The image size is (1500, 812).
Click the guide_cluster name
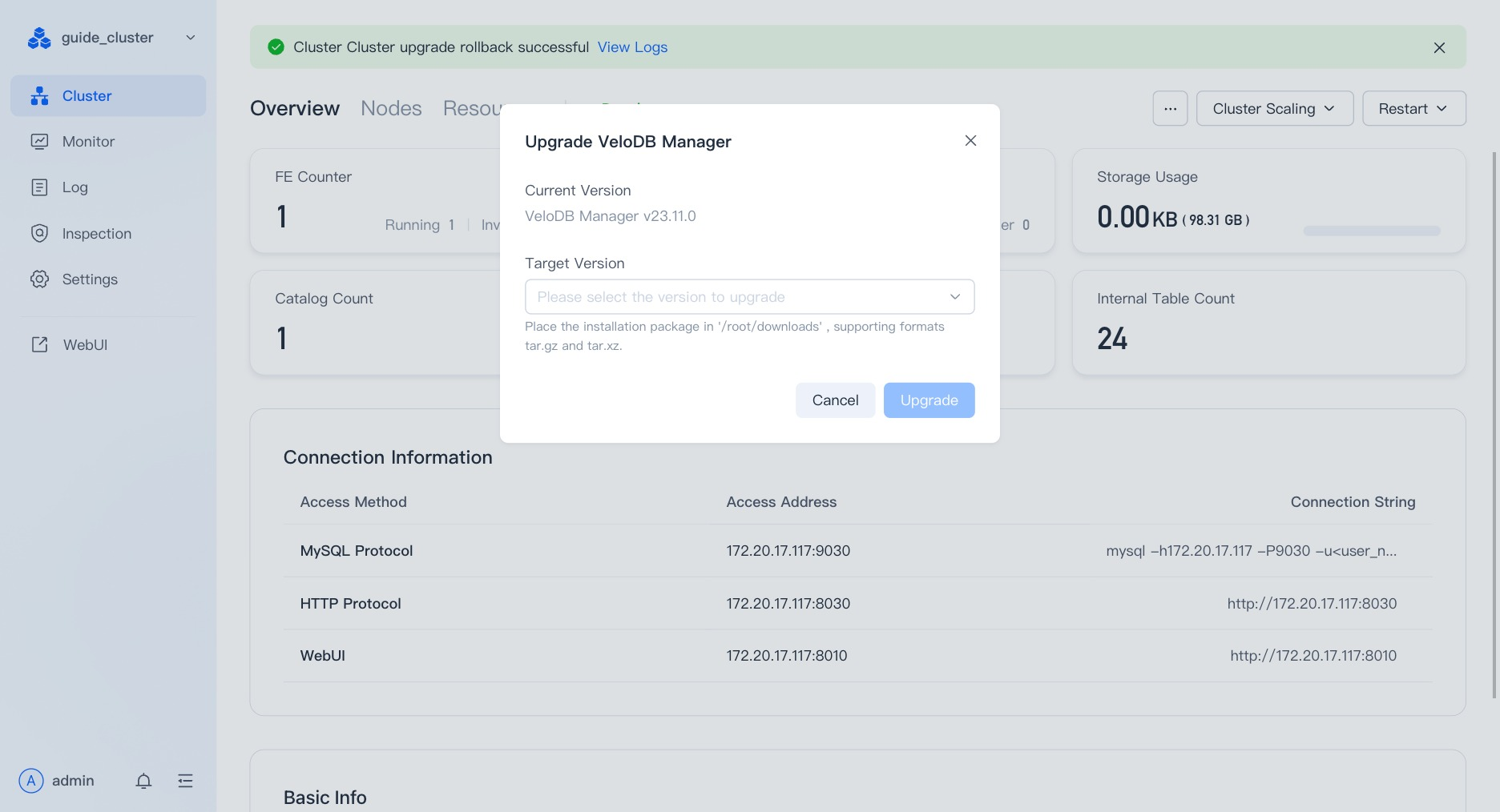pyautogui.click(x=107, y=38)
